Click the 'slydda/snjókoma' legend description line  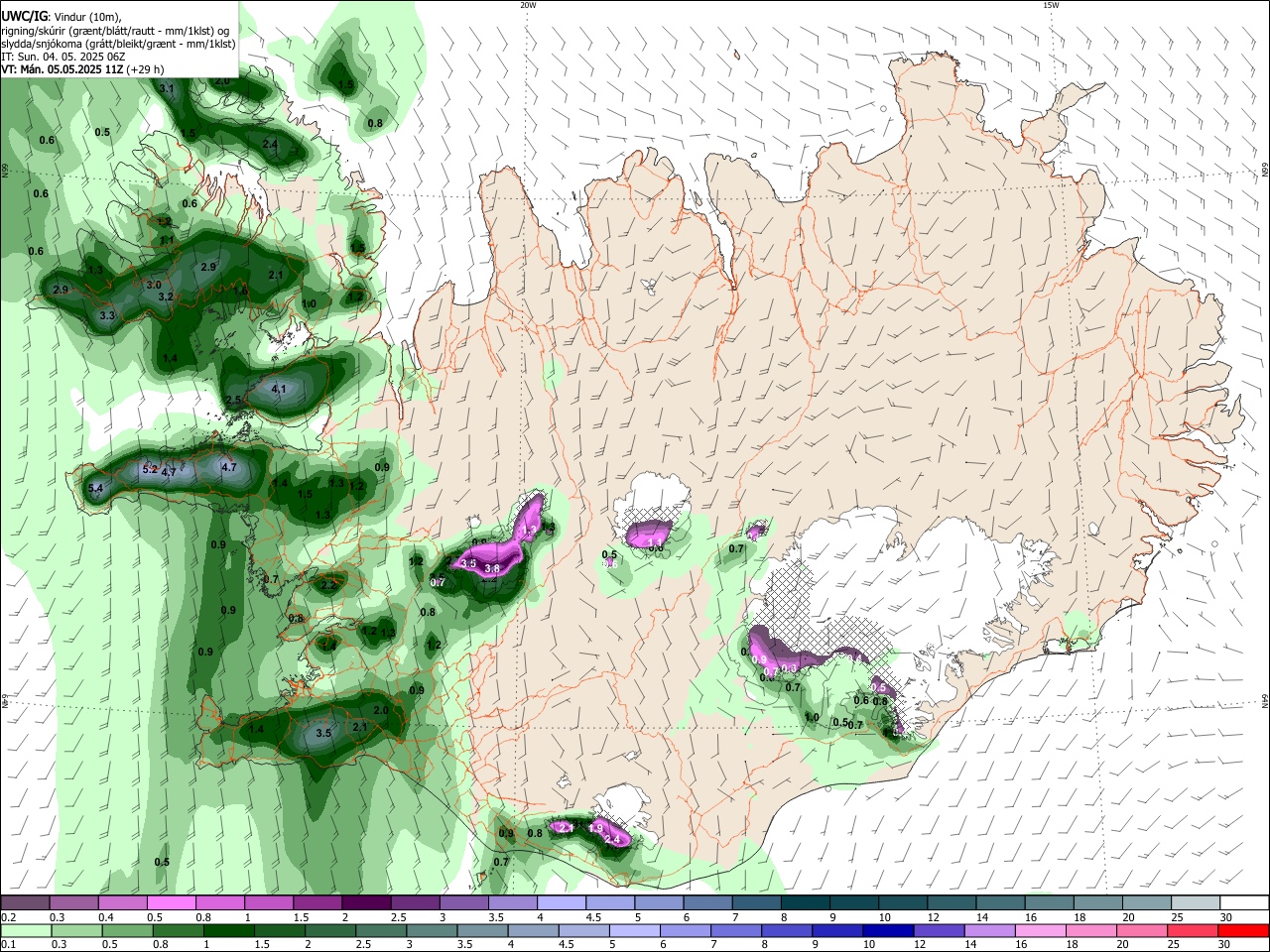(118, 44)
